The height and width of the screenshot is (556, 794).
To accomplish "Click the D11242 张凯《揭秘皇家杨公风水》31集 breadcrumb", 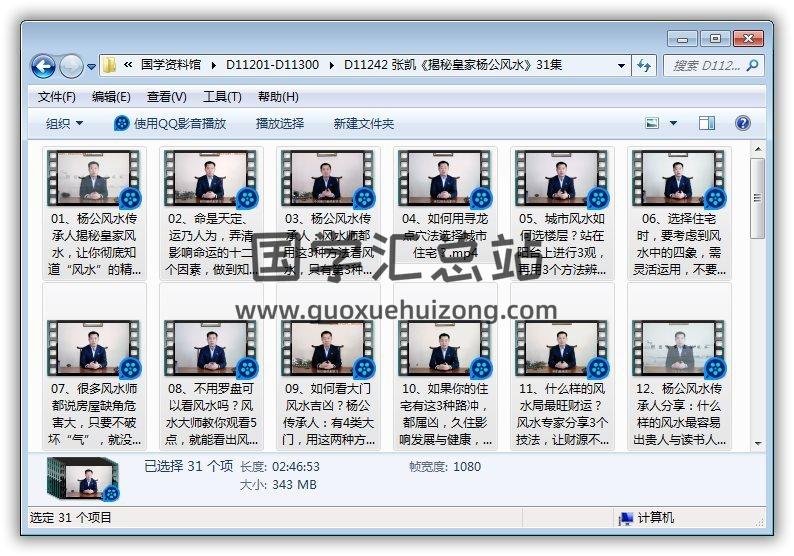I will [x=453, y=65].
